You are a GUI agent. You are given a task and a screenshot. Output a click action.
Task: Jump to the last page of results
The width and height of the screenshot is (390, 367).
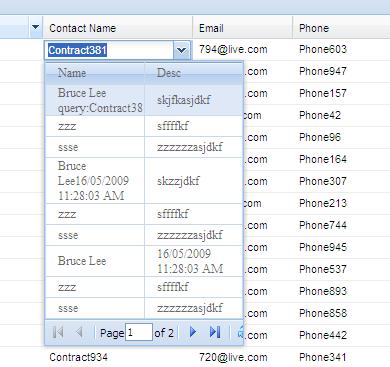[x=215, y=332]
